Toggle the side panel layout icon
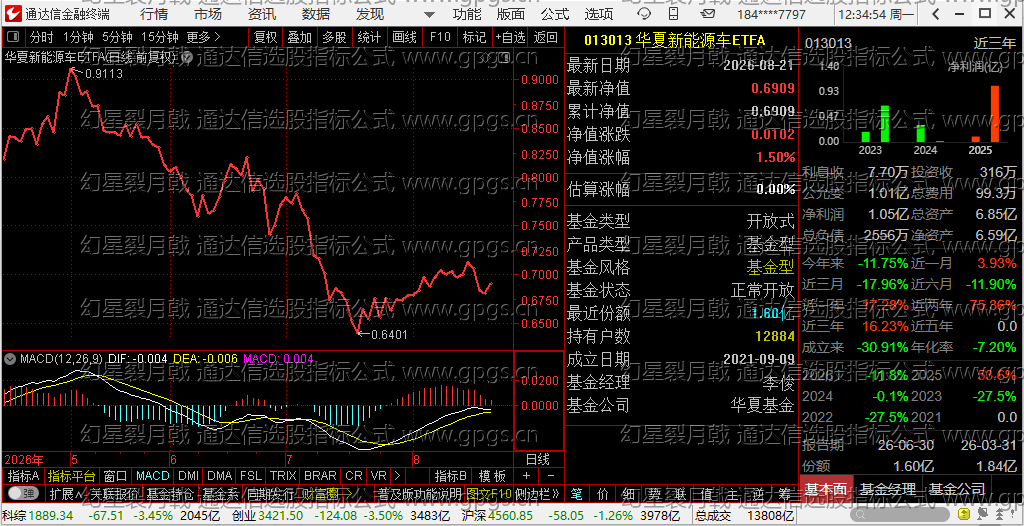Image resolution: width=1024 pixels, height=526 pixels. [x=15, y=37]
